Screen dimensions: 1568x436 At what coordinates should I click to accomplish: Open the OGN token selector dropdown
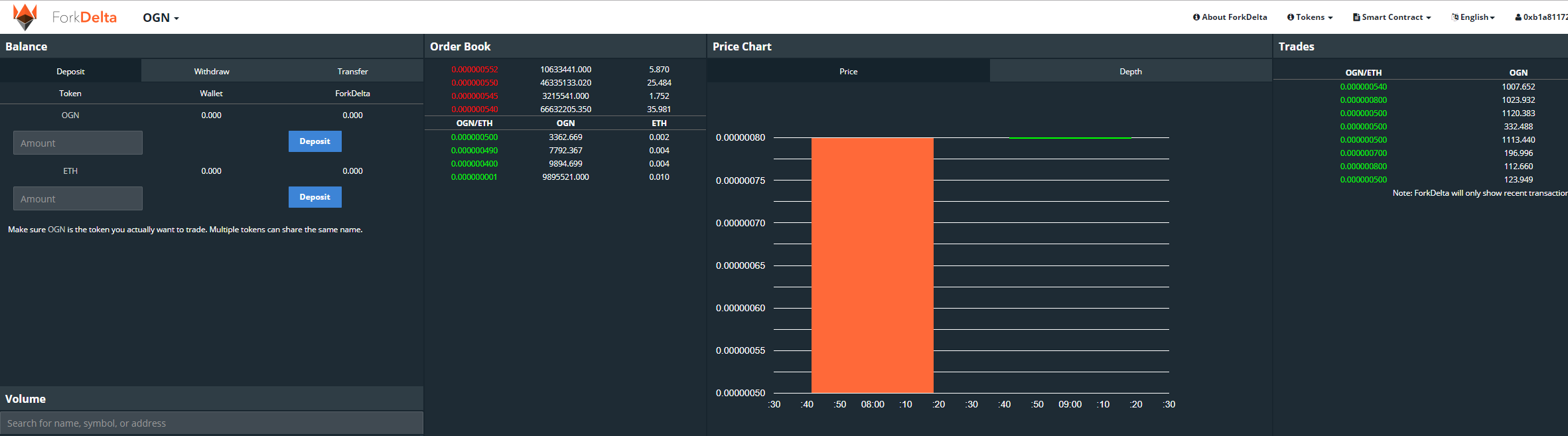pos(161,18)
